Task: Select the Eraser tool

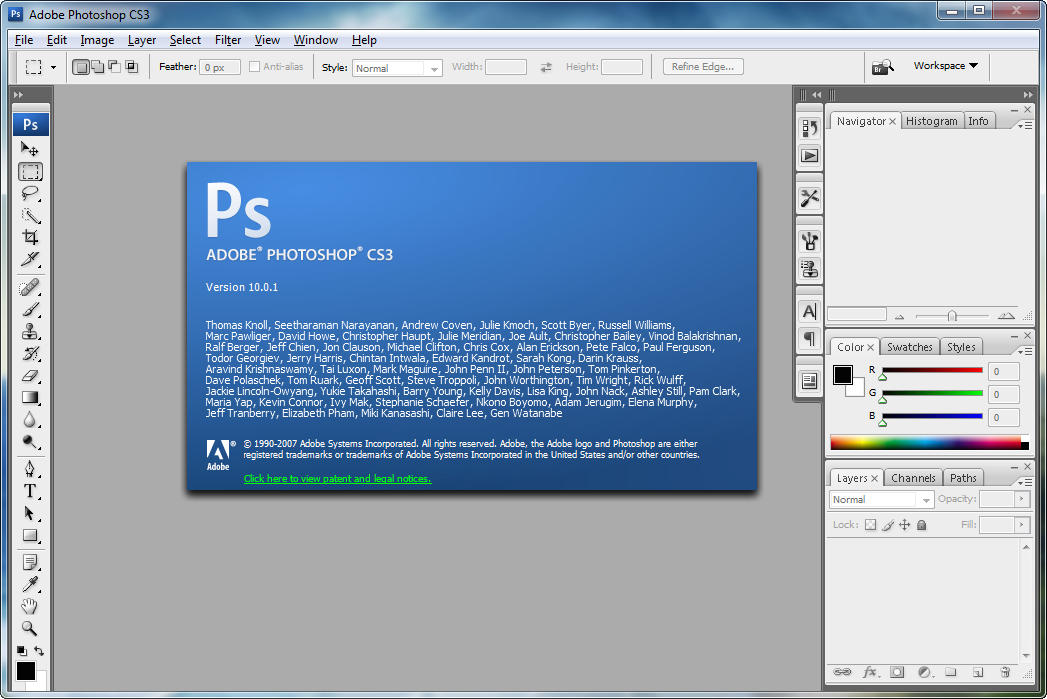Action: 30,376
